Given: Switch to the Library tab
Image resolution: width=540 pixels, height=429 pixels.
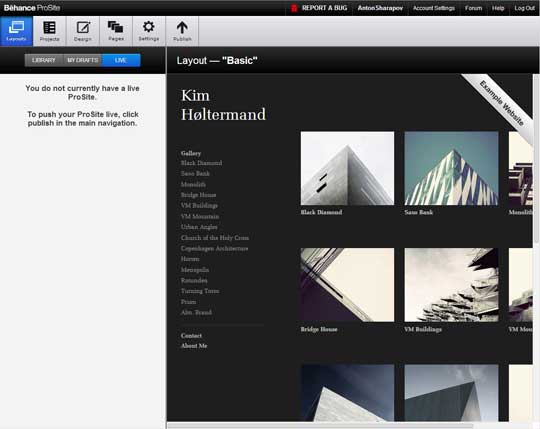Looking at the screenshot, I should [44, 60].
